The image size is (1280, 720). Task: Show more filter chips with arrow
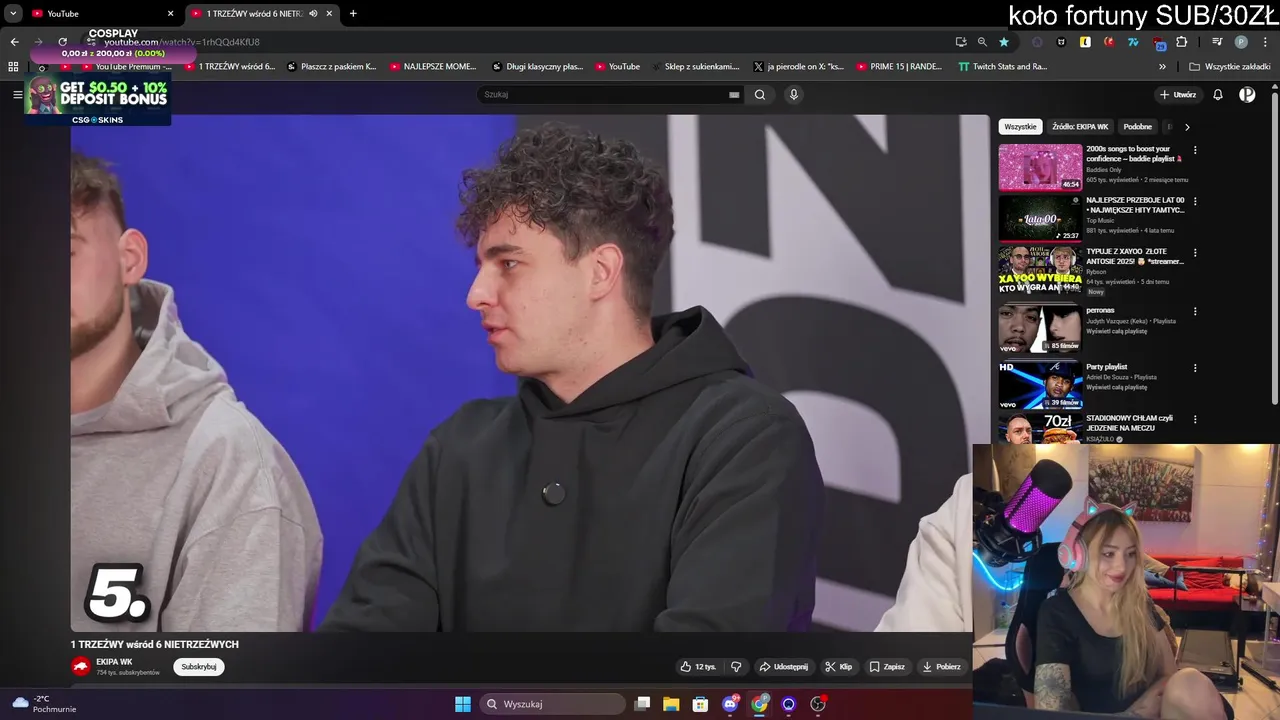coord(1187,127)
